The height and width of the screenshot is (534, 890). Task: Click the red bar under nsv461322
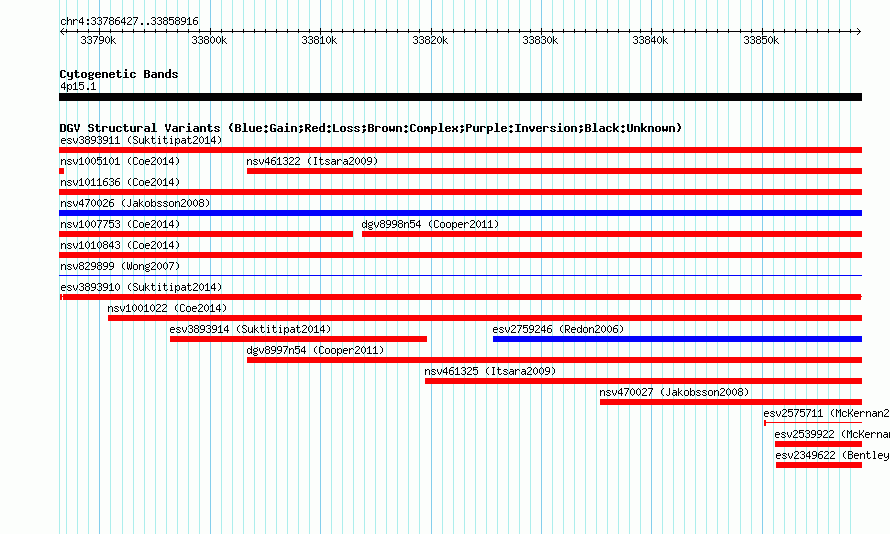click(555, 171)
